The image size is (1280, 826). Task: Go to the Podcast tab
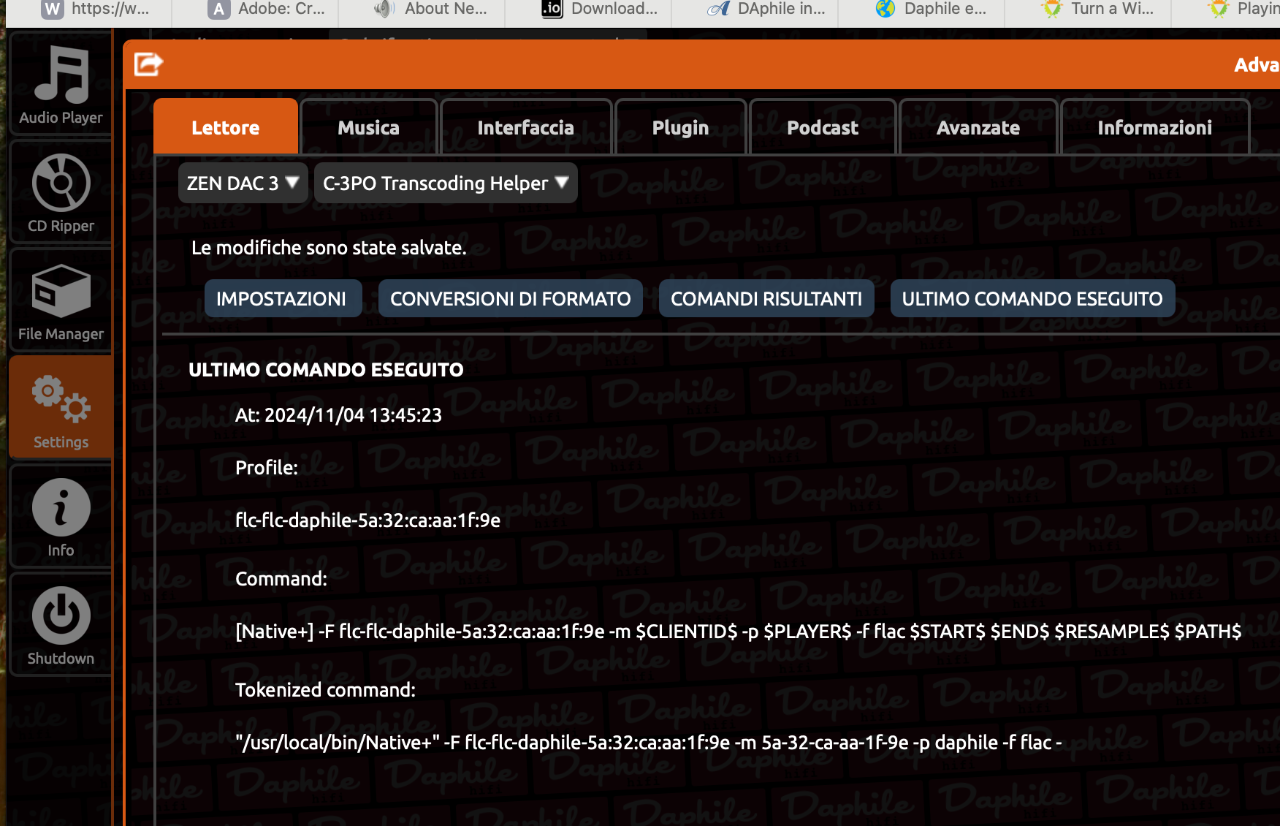click(x=823, y=127)
